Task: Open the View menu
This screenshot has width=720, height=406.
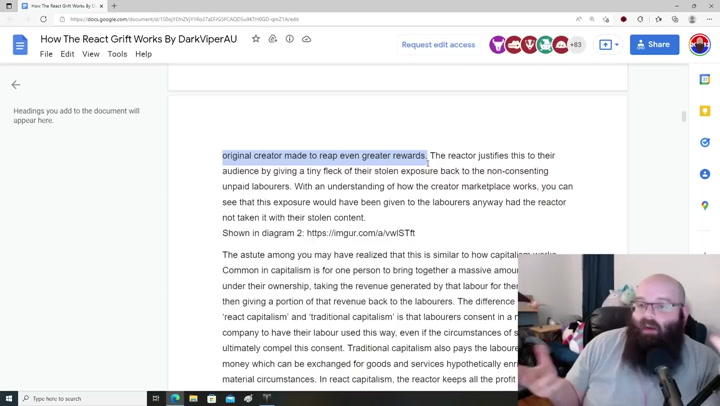Action: pyautogui.click(x=90, y=54)
